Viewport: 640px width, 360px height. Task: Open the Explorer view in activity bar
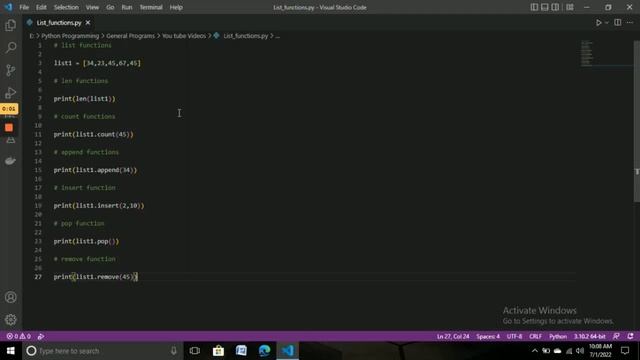11,25
